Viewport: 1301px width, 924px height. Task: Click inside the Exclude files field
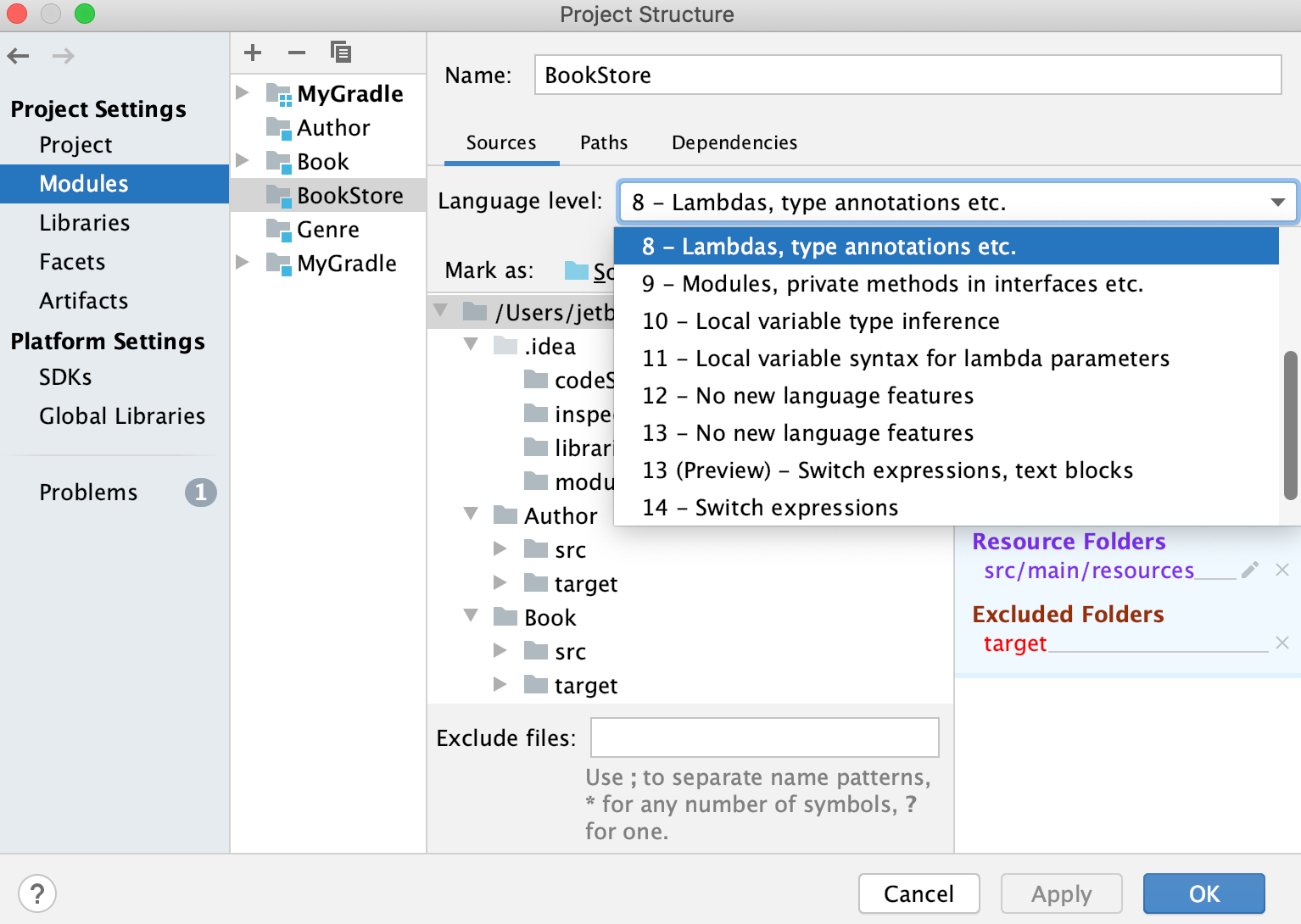pos(763,737)
